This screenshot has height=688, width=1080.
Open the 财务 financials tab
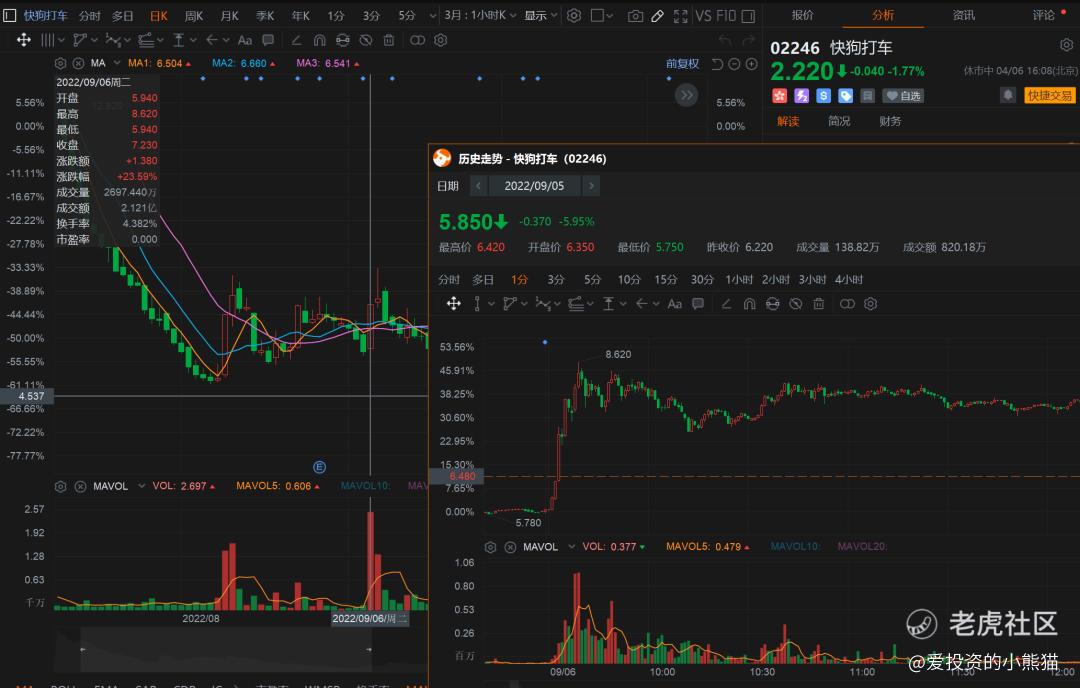pyautogui.click(x=890, y=121)
